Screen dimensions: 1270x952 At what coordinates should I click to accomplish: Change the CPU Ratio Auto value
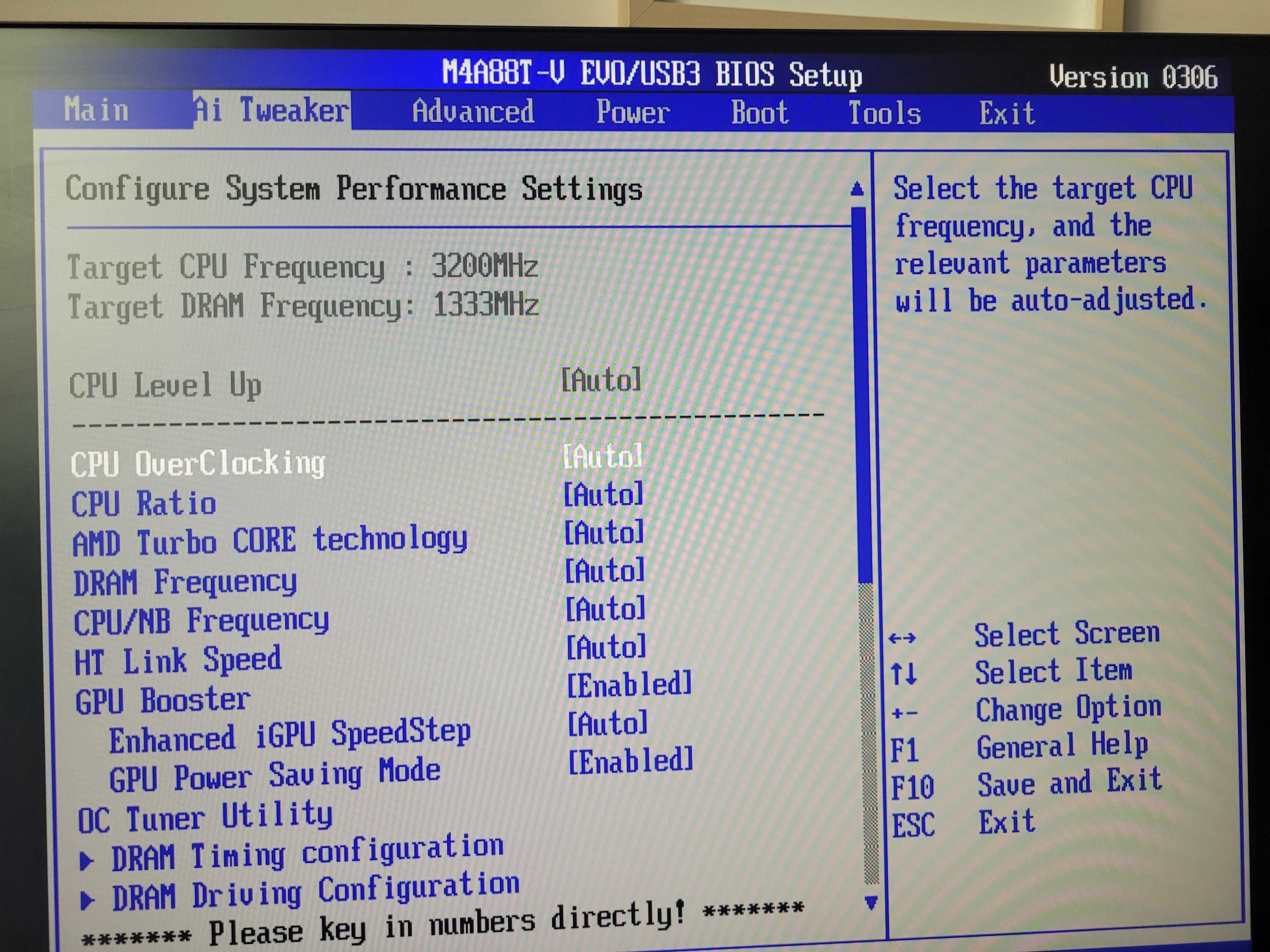click(x=604, y=495)
